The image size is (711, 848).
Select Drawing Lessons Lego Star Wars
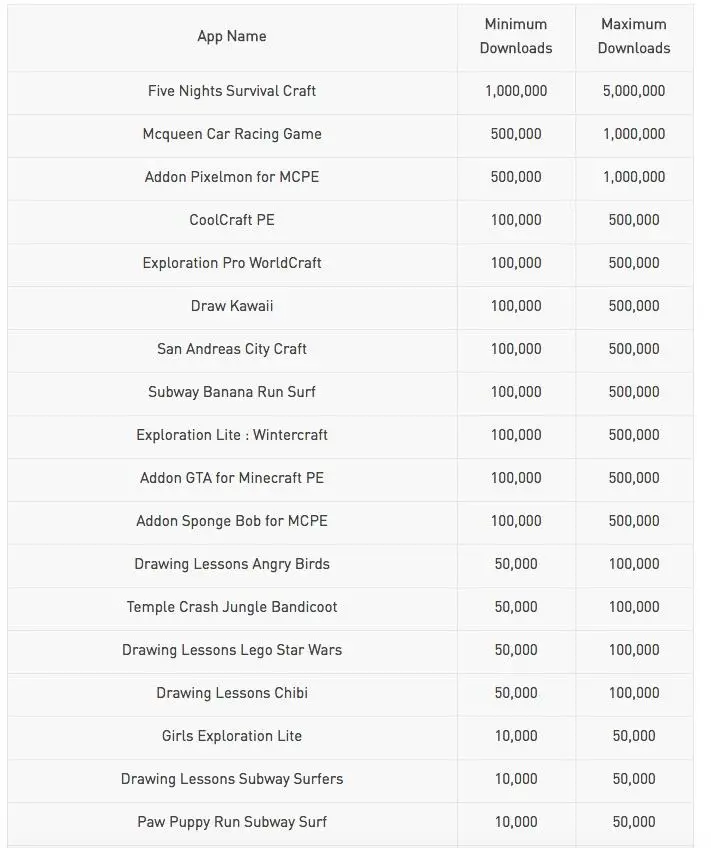coord(232,650)
